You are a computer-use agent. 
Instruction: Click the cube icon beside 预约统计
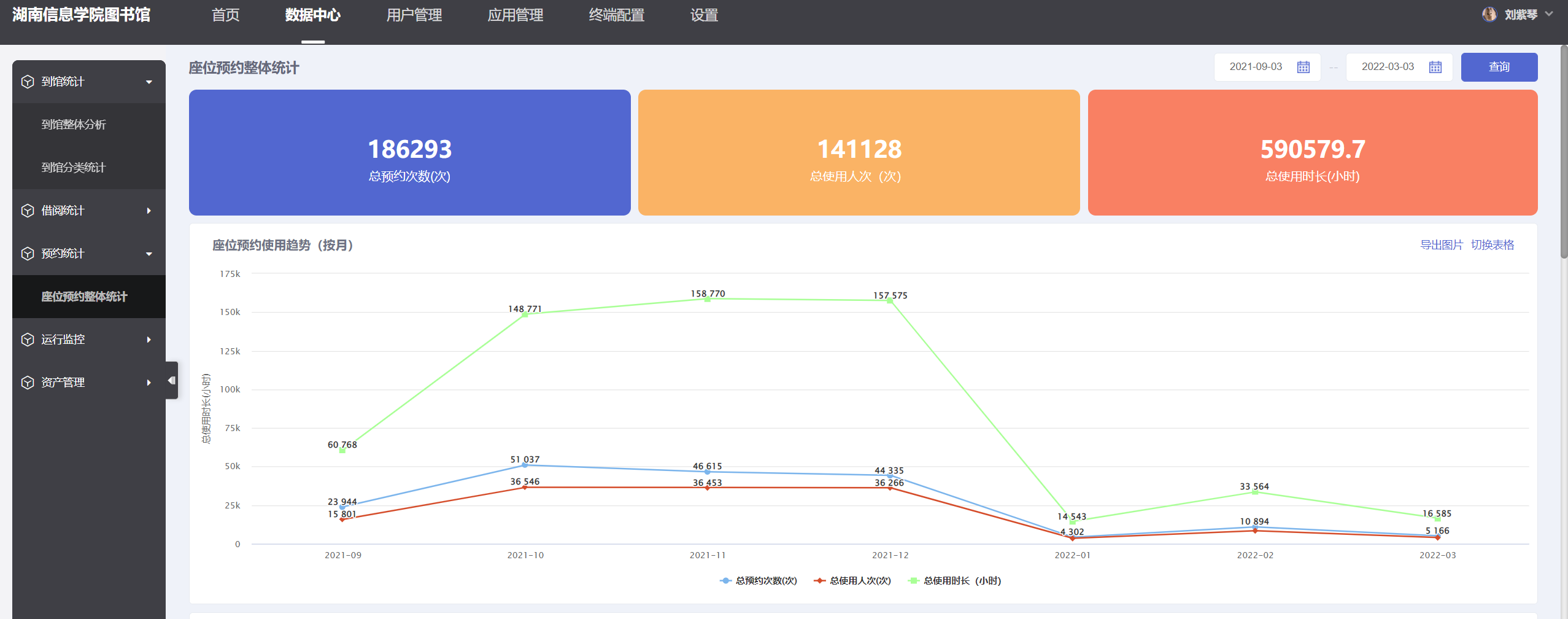(28, 254)
